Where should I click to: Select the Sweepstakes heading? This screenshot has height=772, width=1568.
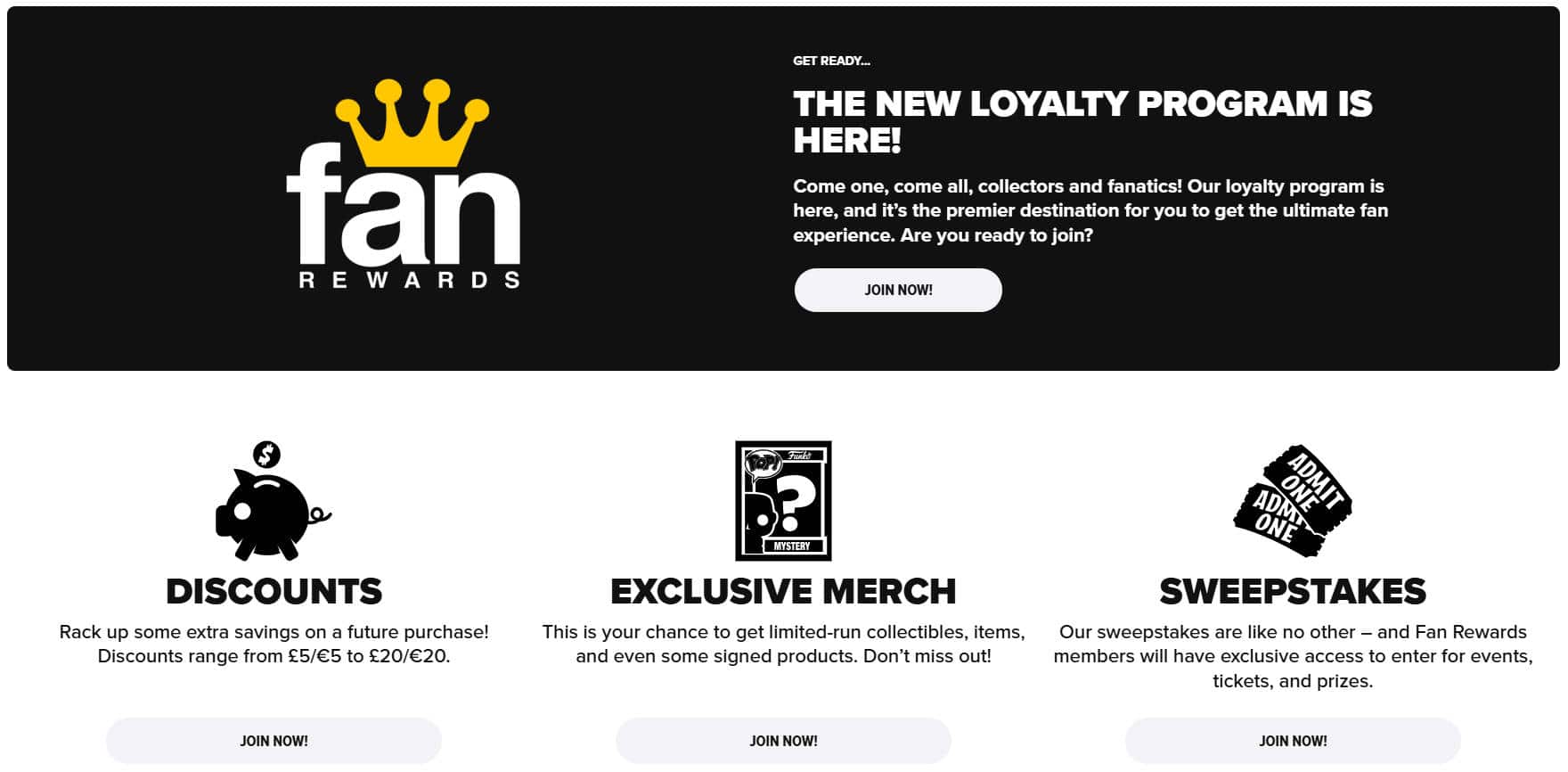click(1293, 592)
